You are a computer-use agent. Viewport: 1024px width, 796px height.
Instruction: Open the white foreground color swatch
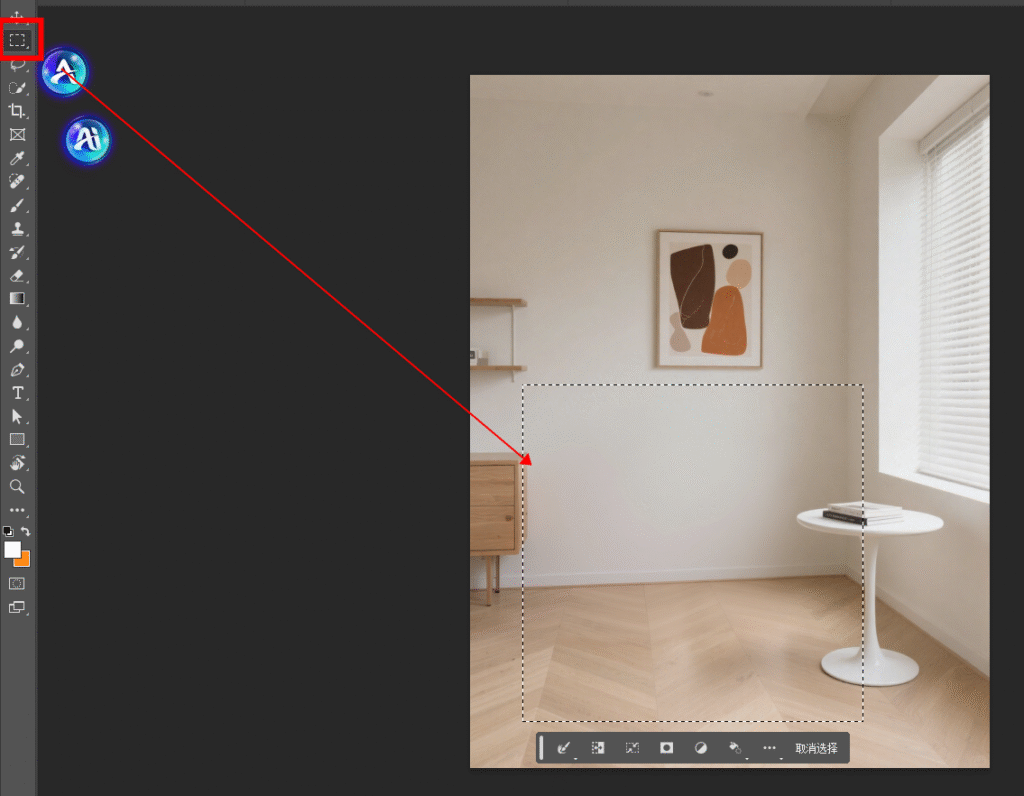(x=12, y=550)
